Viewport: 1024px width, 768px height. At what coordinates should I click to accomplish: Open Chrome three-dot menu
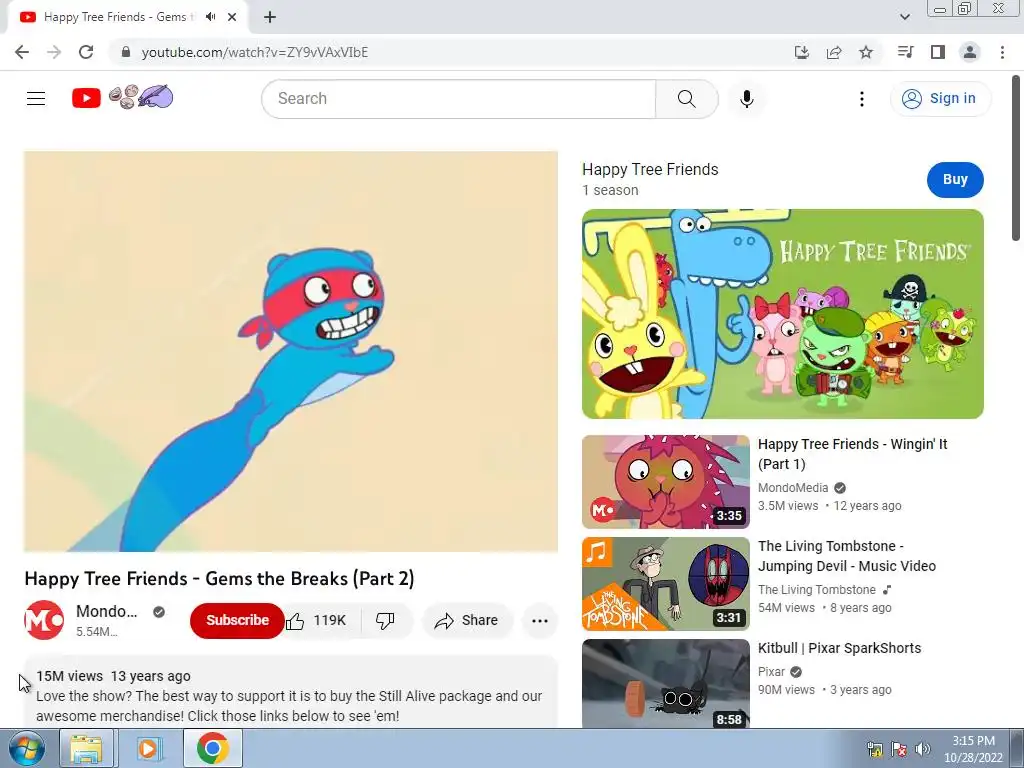point(1002,52)
